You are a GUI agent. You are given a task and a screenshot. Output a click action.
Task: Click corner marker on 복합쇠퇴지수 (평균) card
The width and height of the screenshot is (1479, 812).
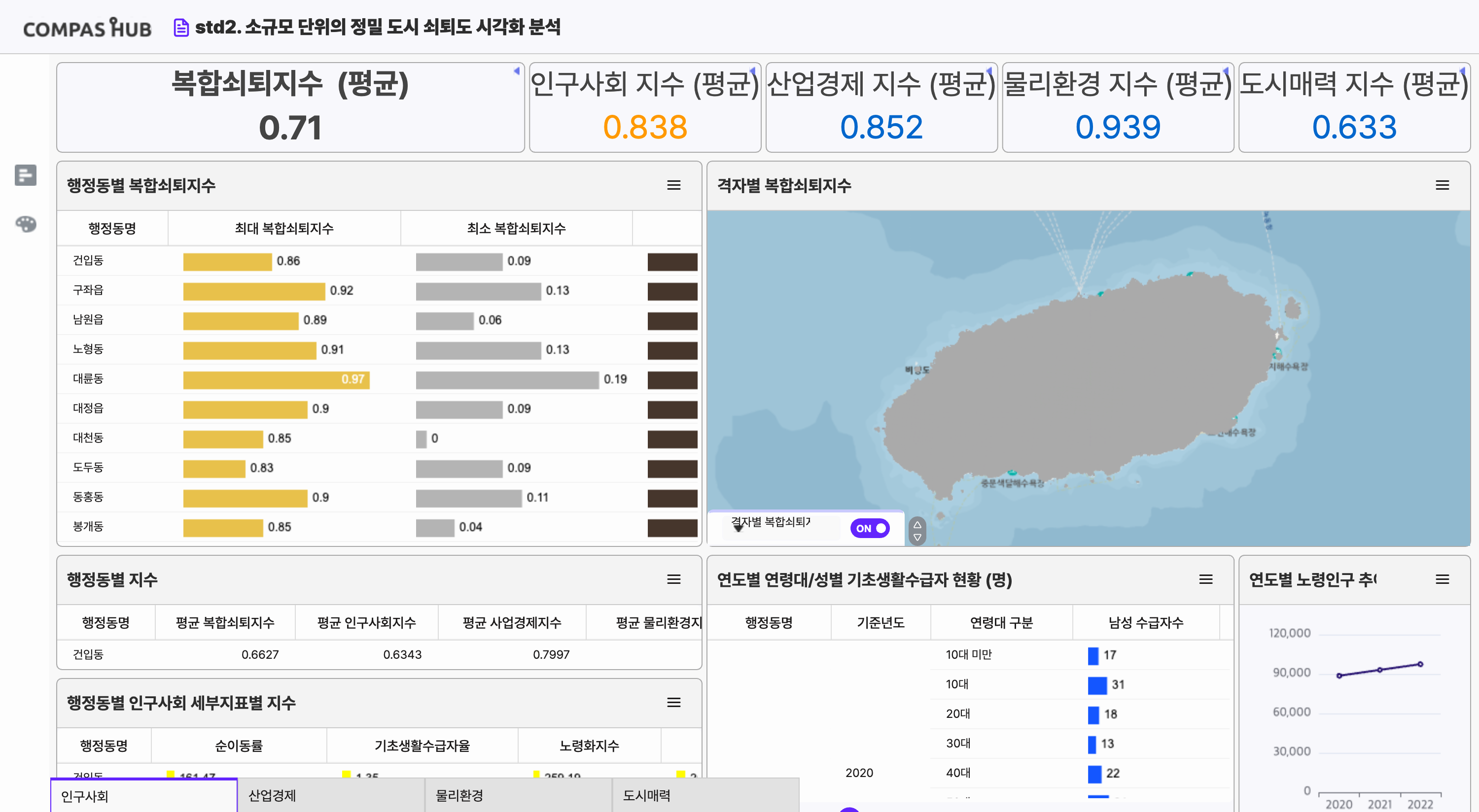[x=517, y=70]
